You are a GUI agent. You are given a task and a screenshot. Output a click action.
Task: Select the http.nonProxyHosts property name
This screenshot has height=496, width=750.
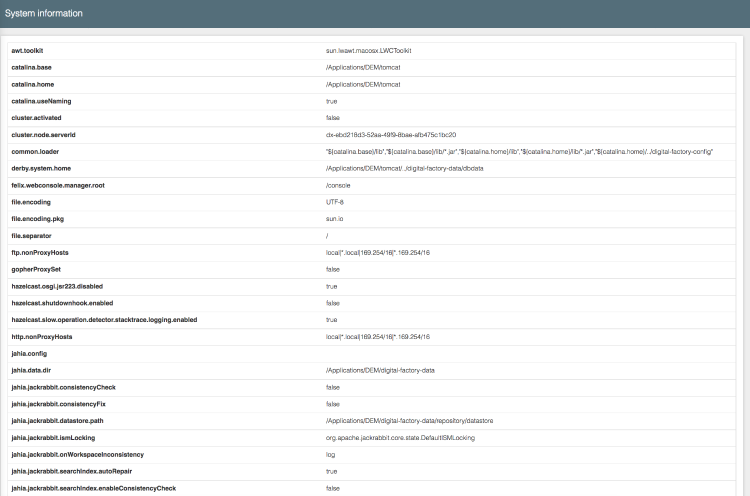tap(42, 337)
